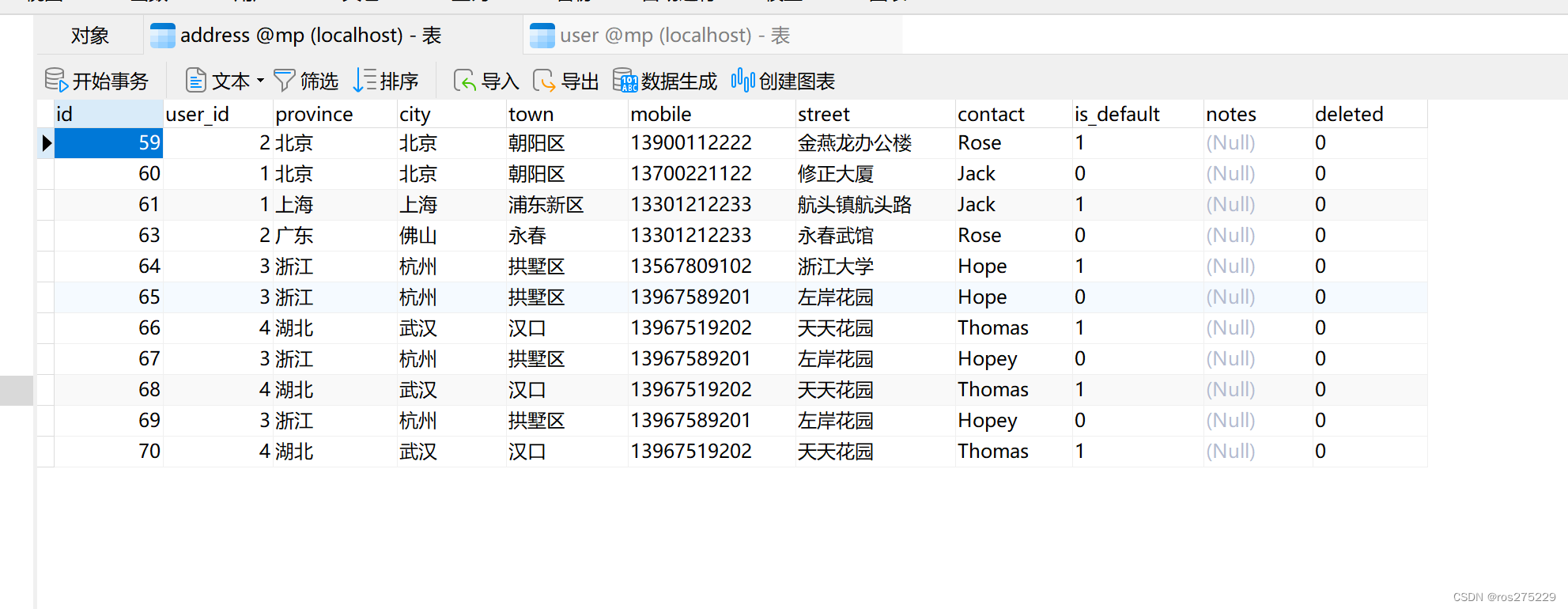Screen dimensions: 1568x609
Task: Click the 排序 button label
Action: click(x=399, y=81)
